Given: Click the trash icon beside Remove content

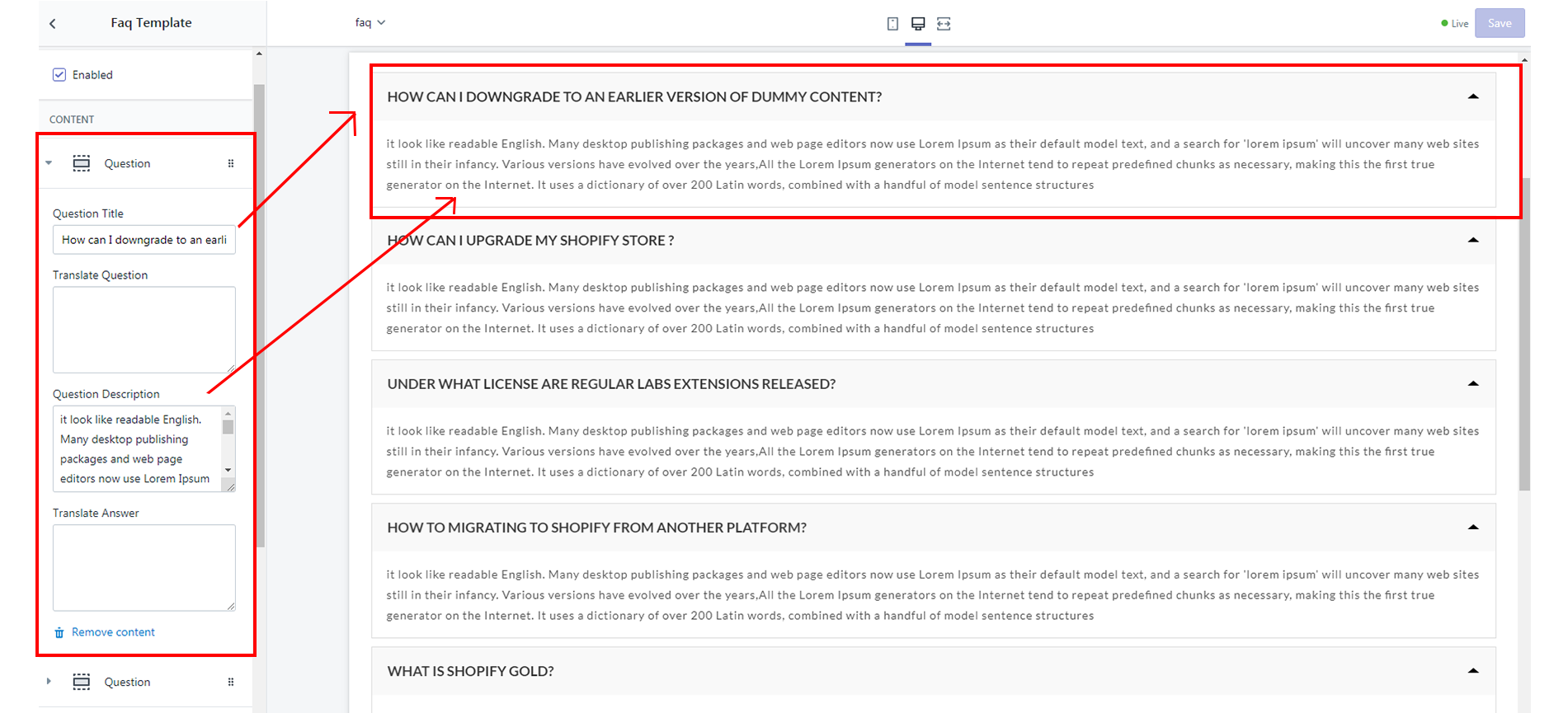Looking at the screenshot, I should [x=59, y=633].
